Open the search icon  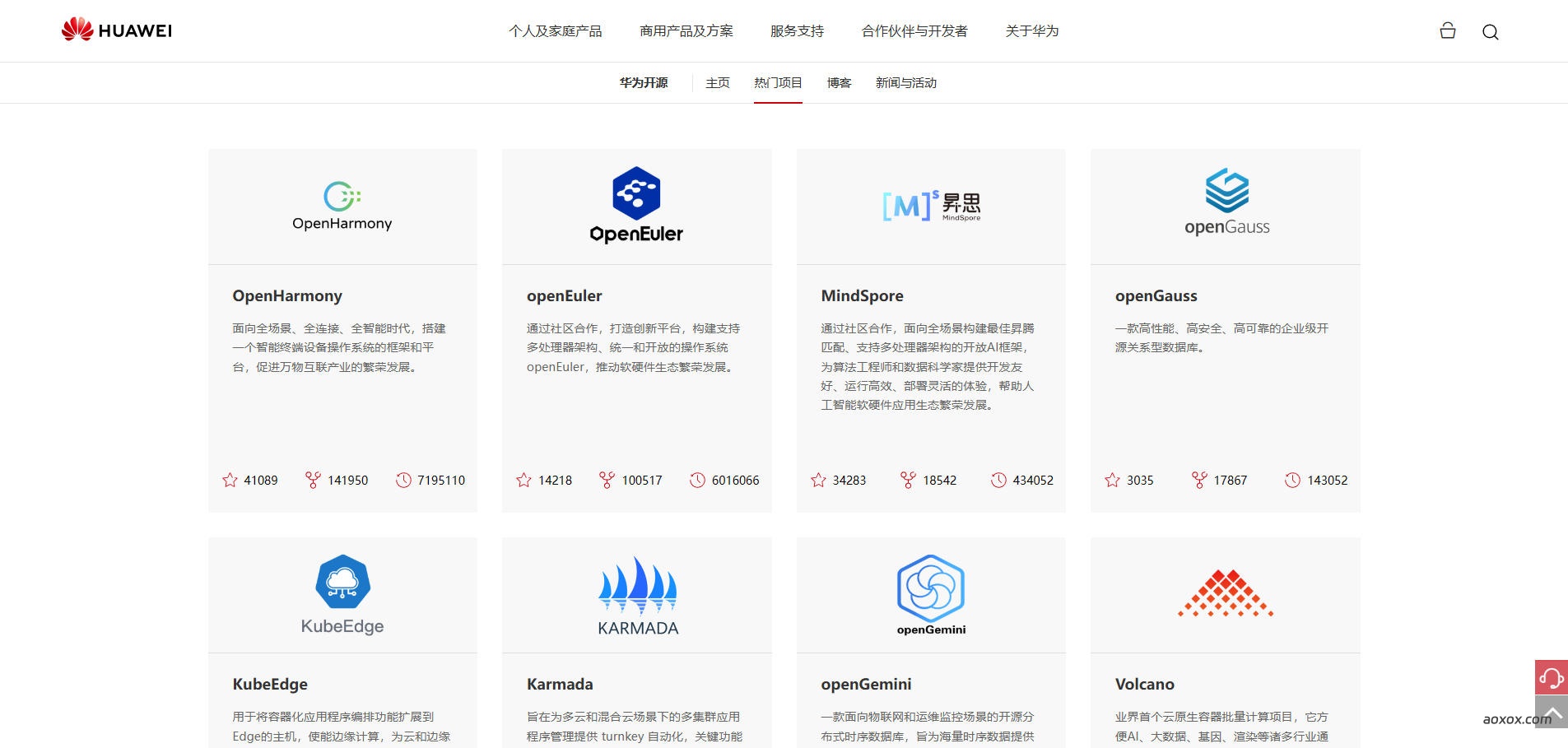point(1490,32)
